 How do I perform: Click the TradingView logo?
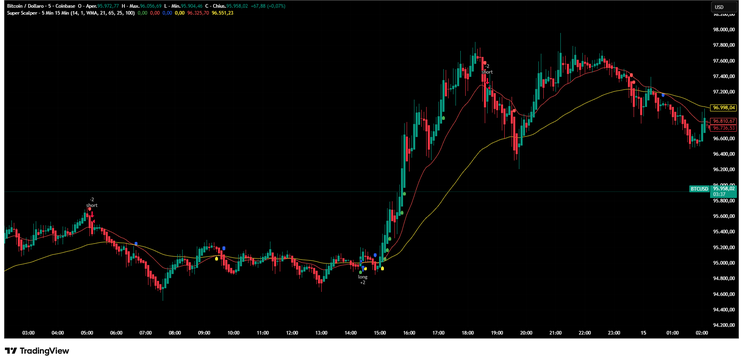(x=37, y=351)
